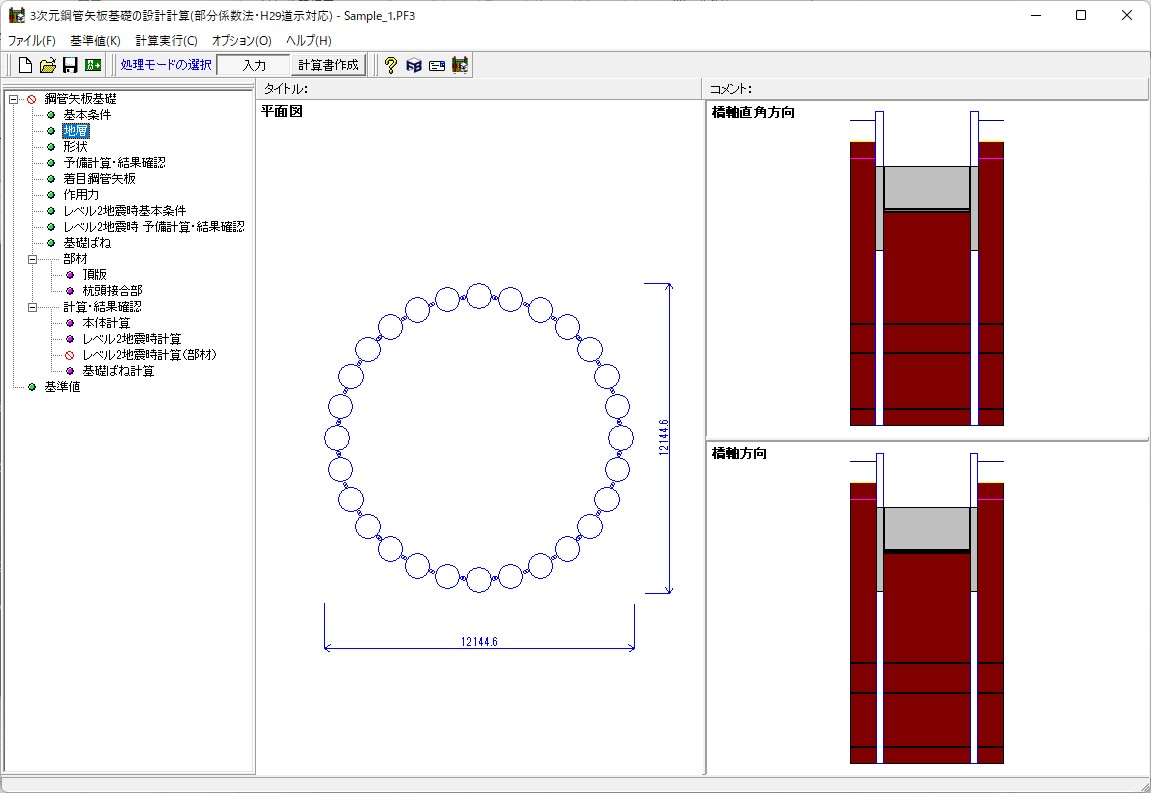Screen dimensions: 1151x793
Task: Select 本体計算 in the tree
Action: (x=106, y=323)
